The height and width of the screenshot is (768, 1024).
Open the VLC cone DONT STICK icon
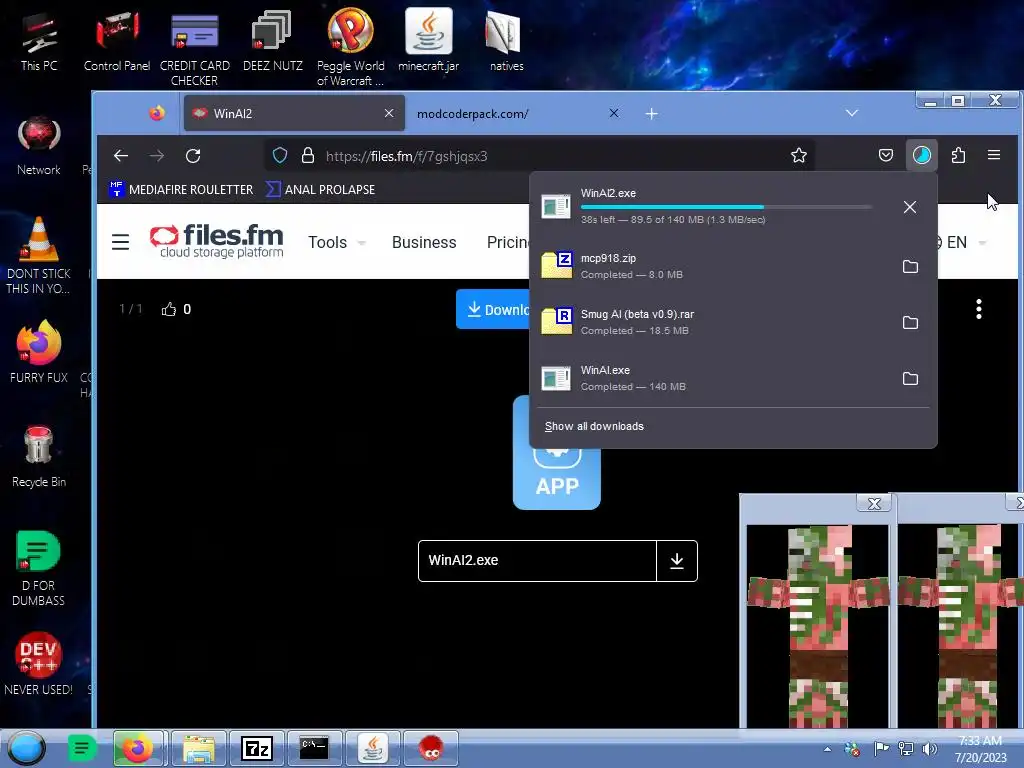click(x=39, y=255)
